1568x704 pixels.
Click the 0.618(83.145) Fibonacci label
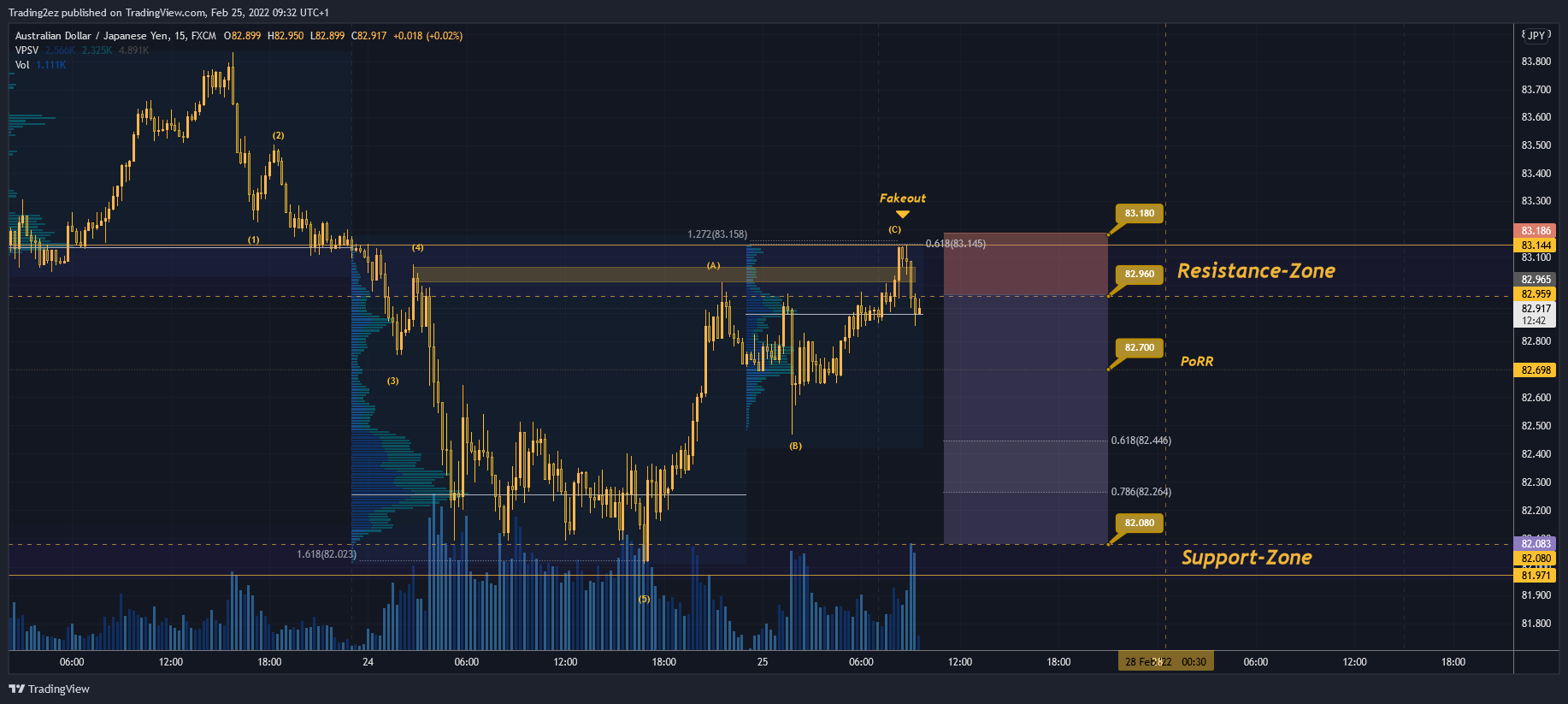click(956, 244)
